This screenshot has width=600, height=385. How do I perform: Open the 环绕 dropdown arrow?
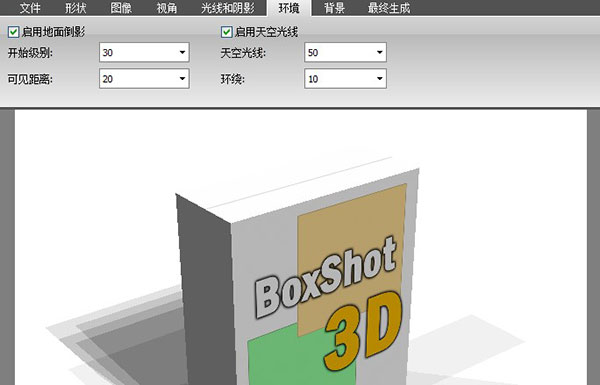point(380,79)
